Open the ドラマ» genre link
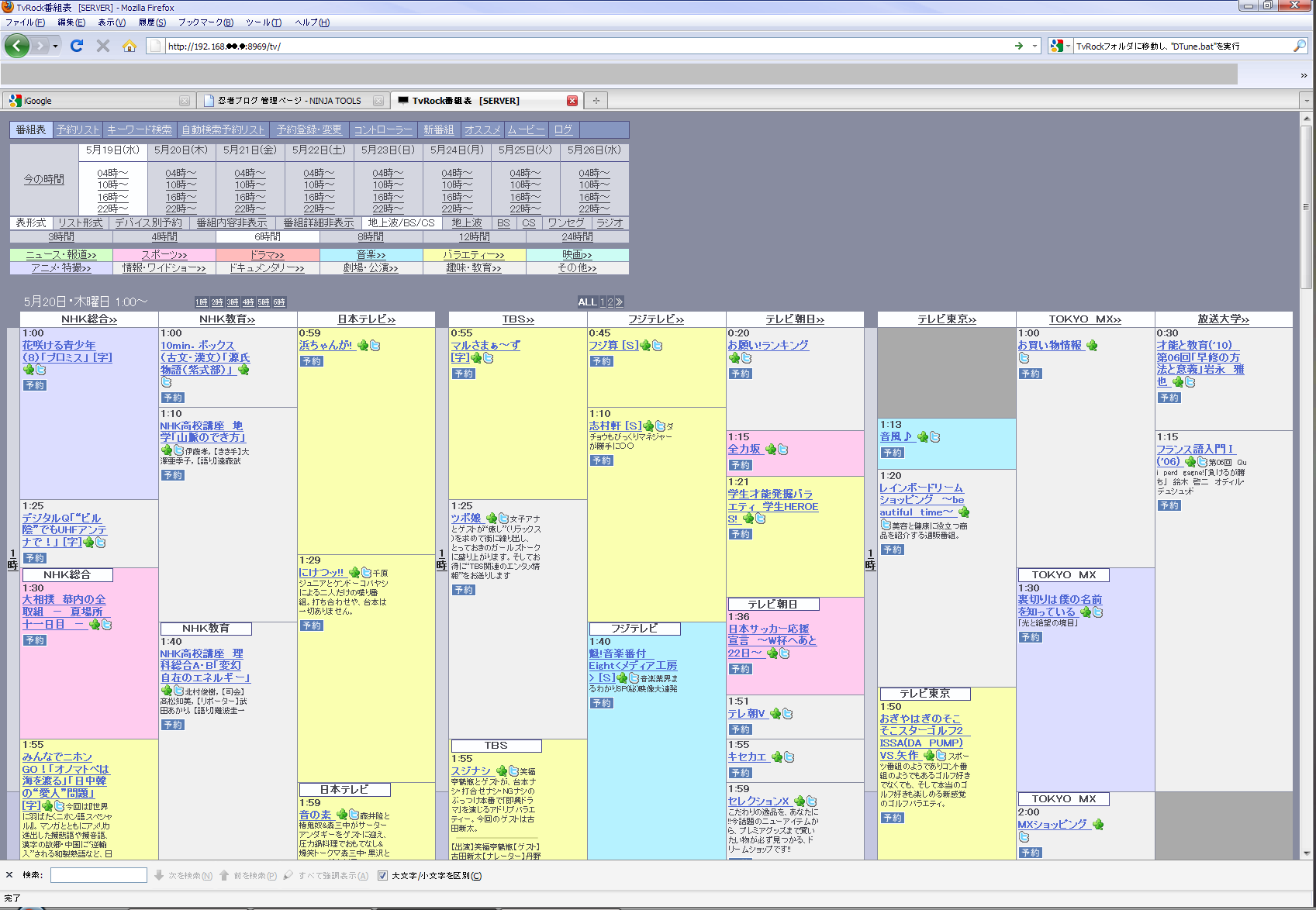This screenshot has height=910, width=1316. [268, 255]
